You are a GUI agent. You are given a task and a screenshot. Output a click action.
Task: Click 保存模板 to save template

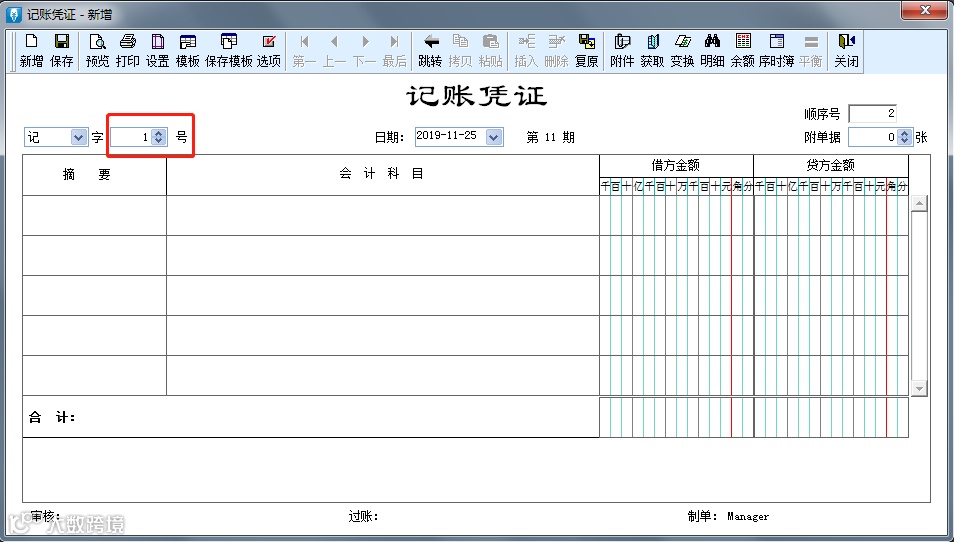point(229,50)
